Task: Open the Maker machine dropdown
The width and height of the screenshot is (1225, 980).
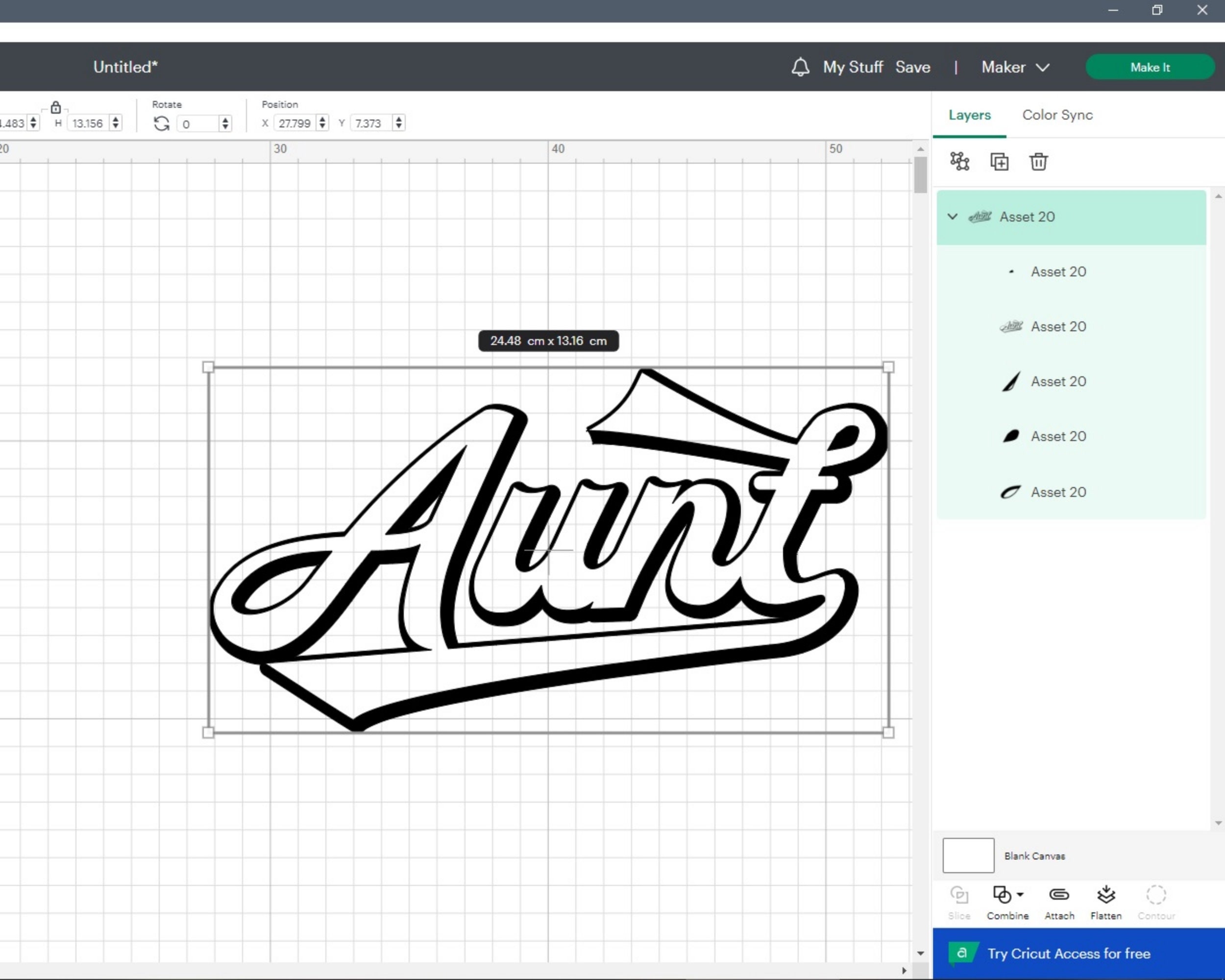Action: pos(1016,67)
